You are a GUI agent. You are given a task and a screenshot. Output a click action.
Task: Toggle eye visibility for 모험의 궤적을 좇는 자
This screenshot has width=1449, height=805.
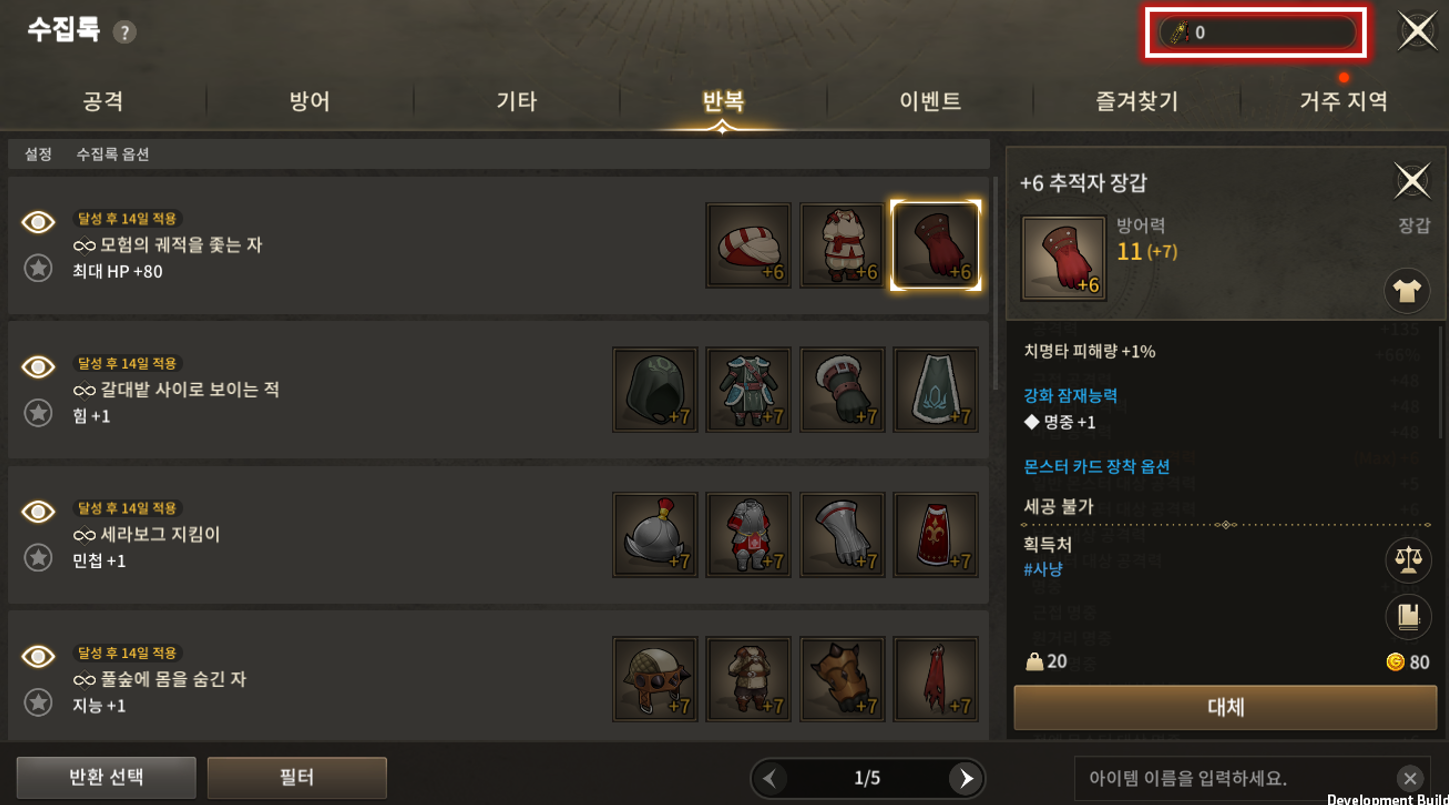tap(38, 222)
